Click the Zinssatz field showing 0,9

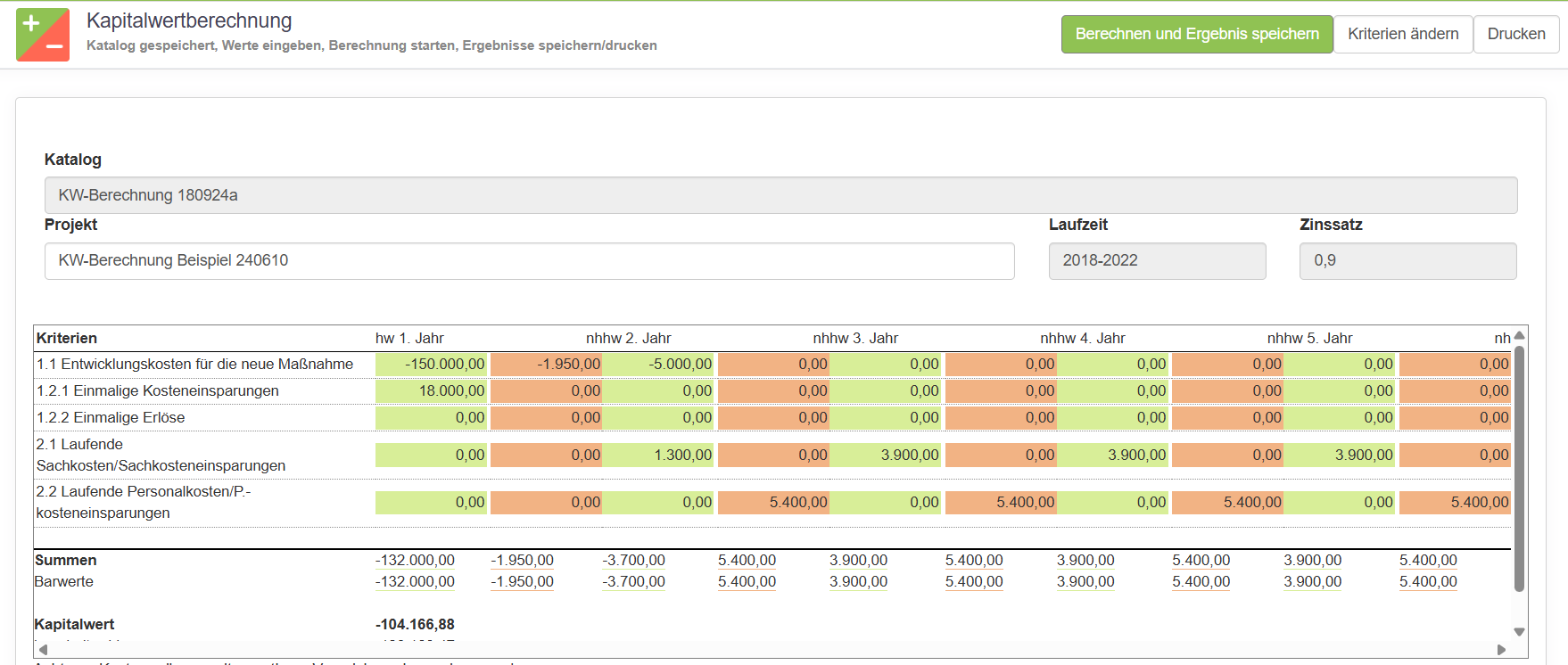[x=1407, y=261]
